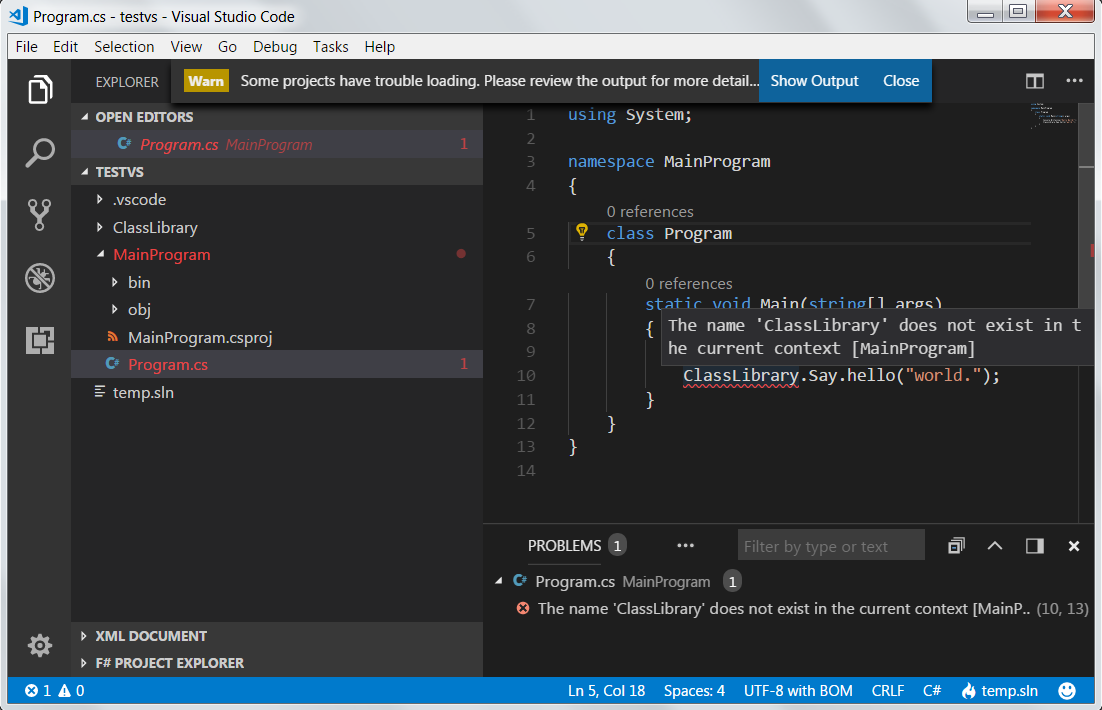Click the split editor icon

pos(1035,81)
